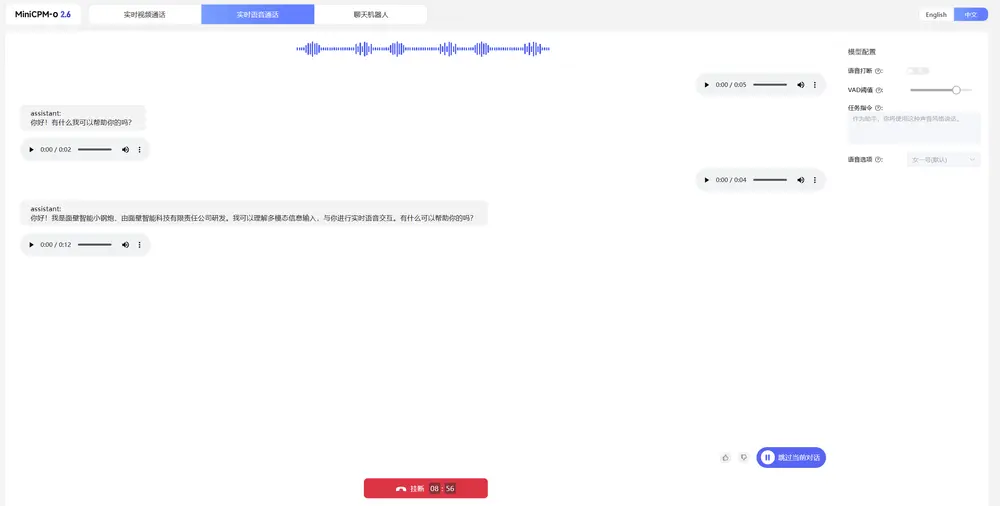1000x506 pixels.
Task: Click the 模型配置 heading
Action: point(862,52)
